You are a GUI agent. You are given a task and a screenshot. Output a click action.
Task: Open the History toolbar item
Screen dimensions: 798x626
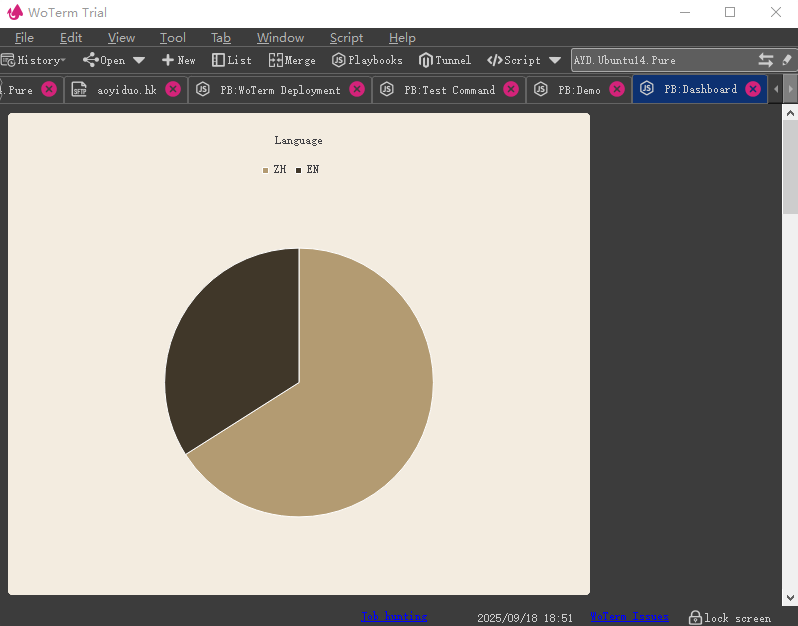coord(32,60)
